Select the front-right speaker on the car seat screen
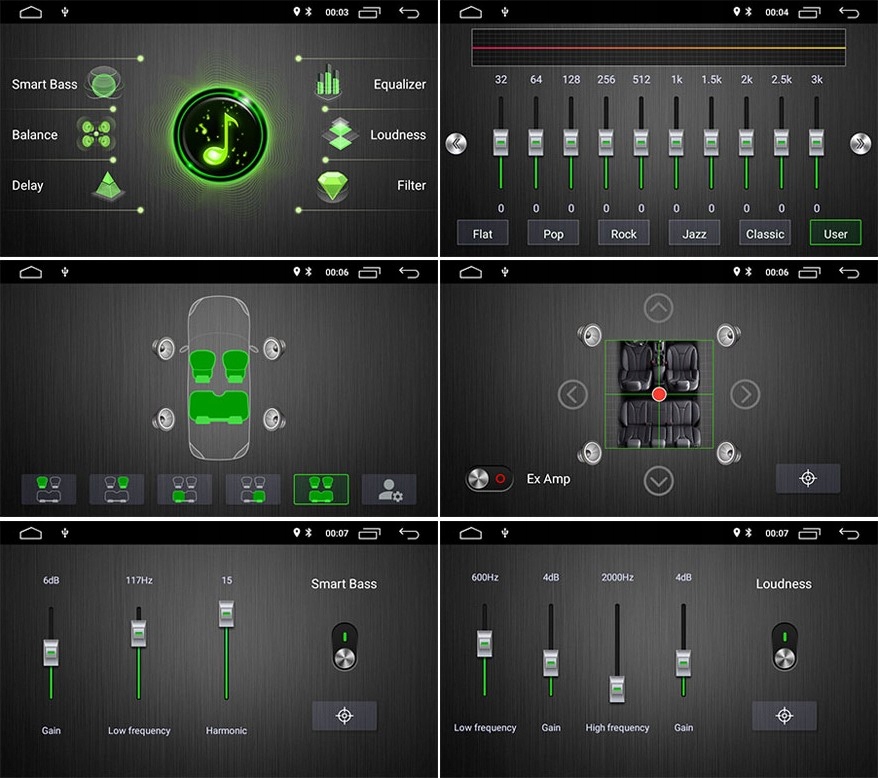The image size is (878, 778). coord(274,348)
